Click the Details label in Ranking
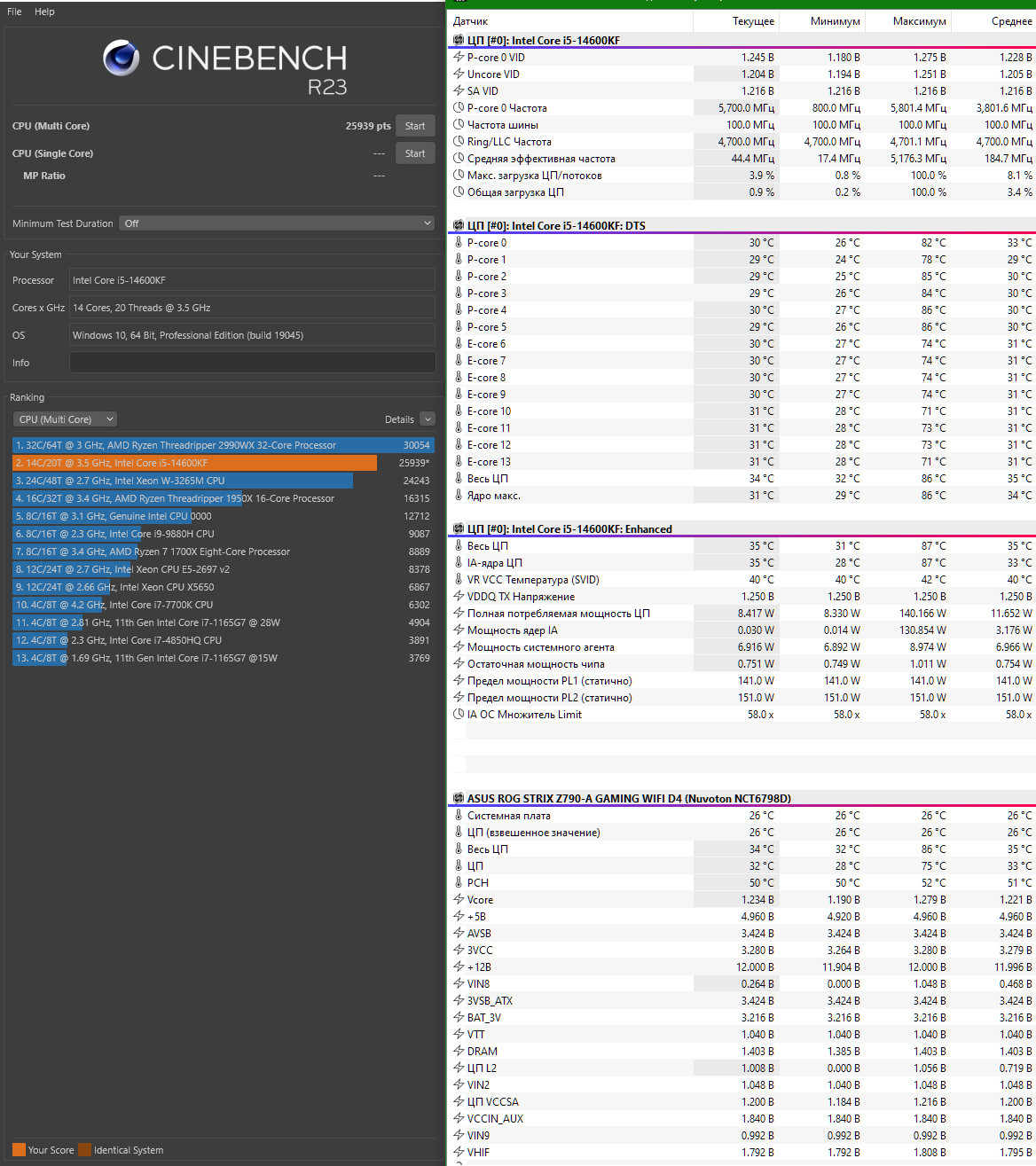 coord(399,419)
